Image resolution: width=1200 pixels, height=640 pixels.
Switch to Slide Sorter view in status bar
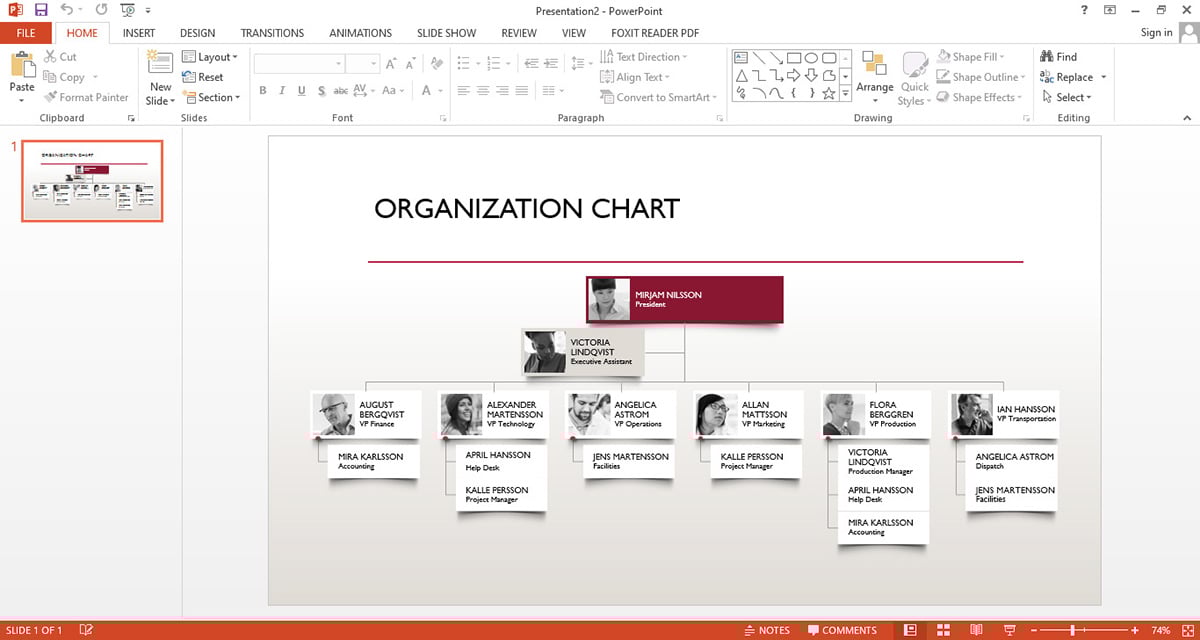pyautogui.click(x=942, y=630)
